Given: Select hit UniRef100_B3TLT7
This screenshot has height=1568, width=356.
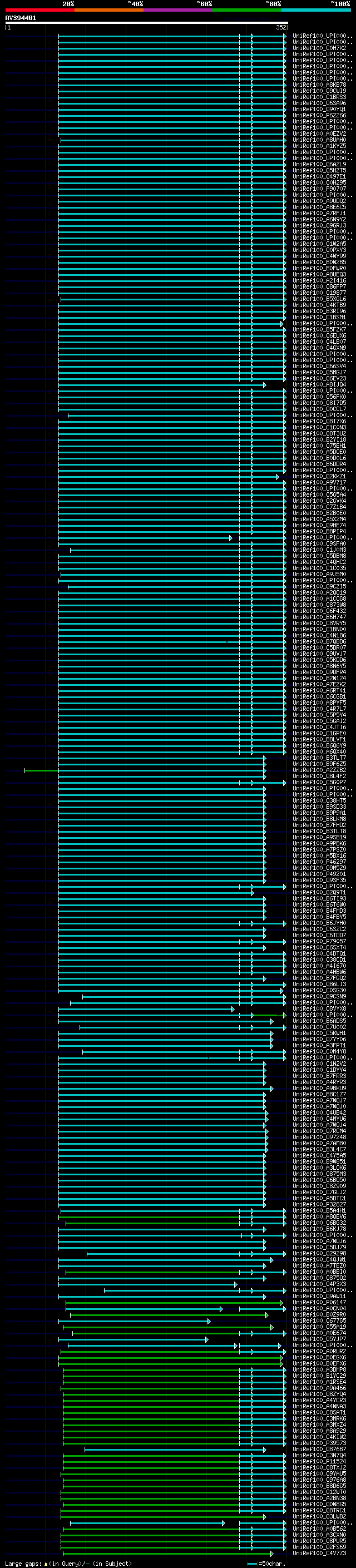Looking at the screenshot, I should [319, 758].
